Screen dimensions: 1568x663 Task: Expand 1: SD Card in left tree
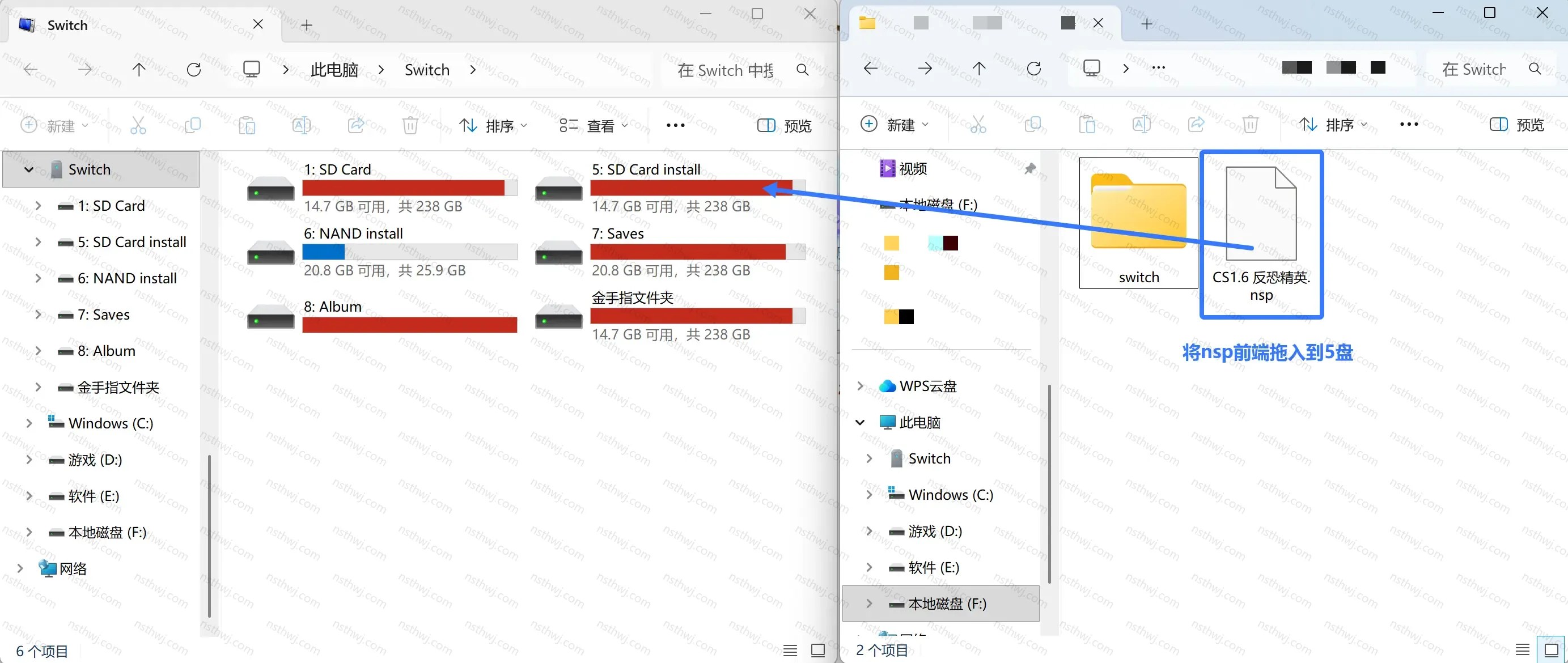point(39,206)
